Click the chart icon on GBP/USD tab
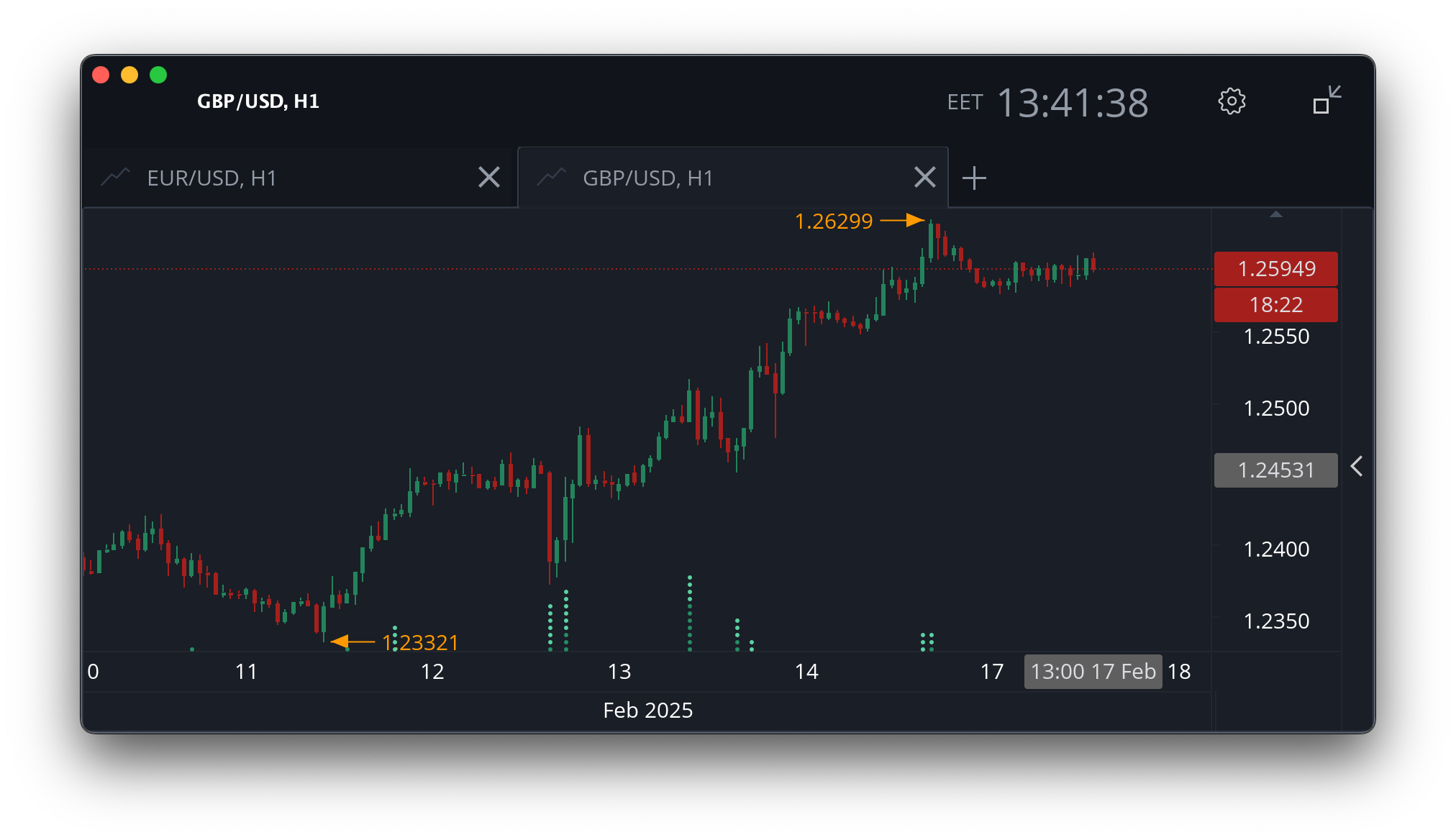Image resolution: width=1456 pixels, height=840 pixels. click(x=552, y=177)
